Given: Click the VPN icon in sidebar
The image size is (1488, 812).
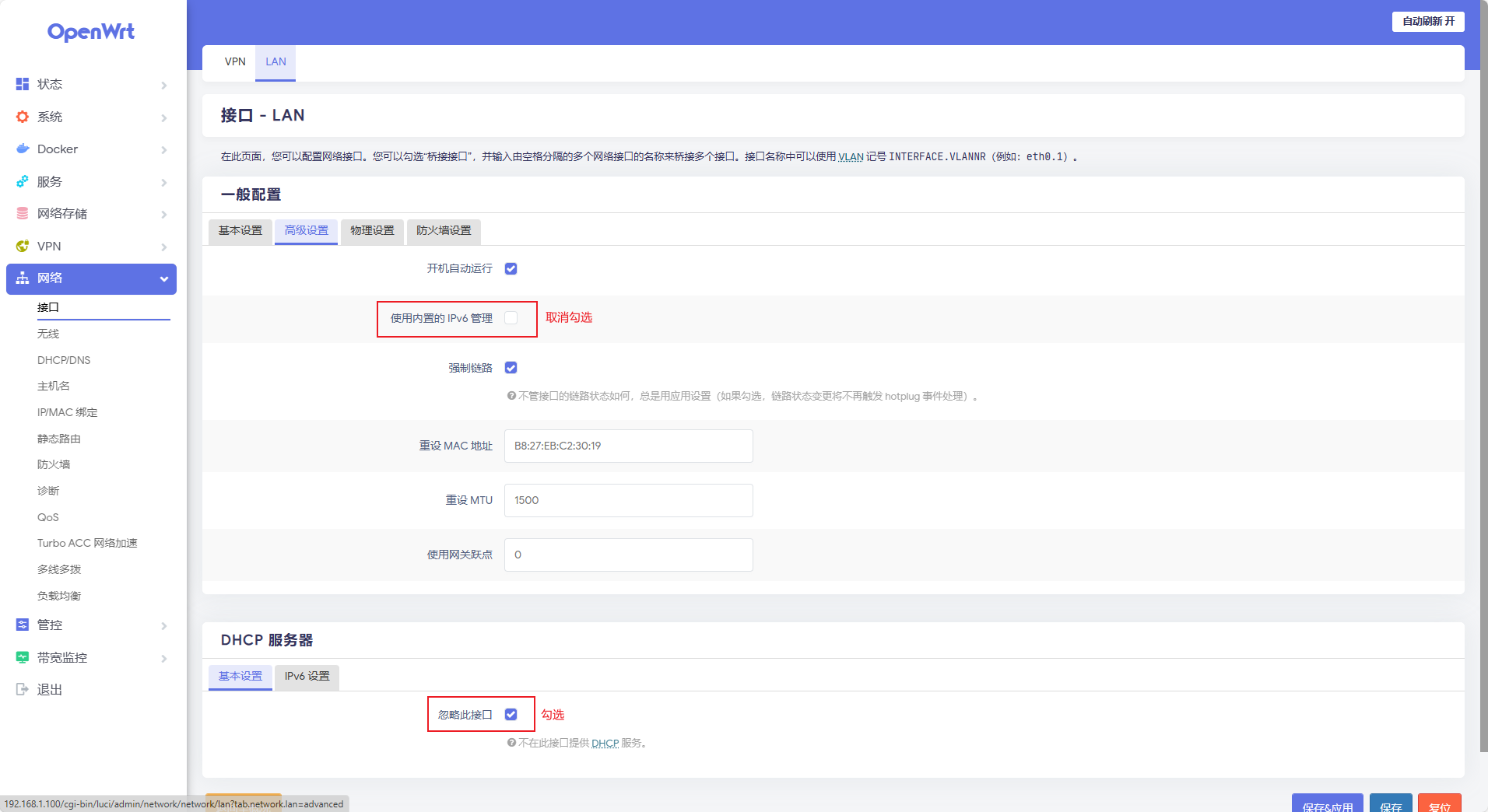Looking at the screenshot, I should pyautogui.click(x=23, y=246).
